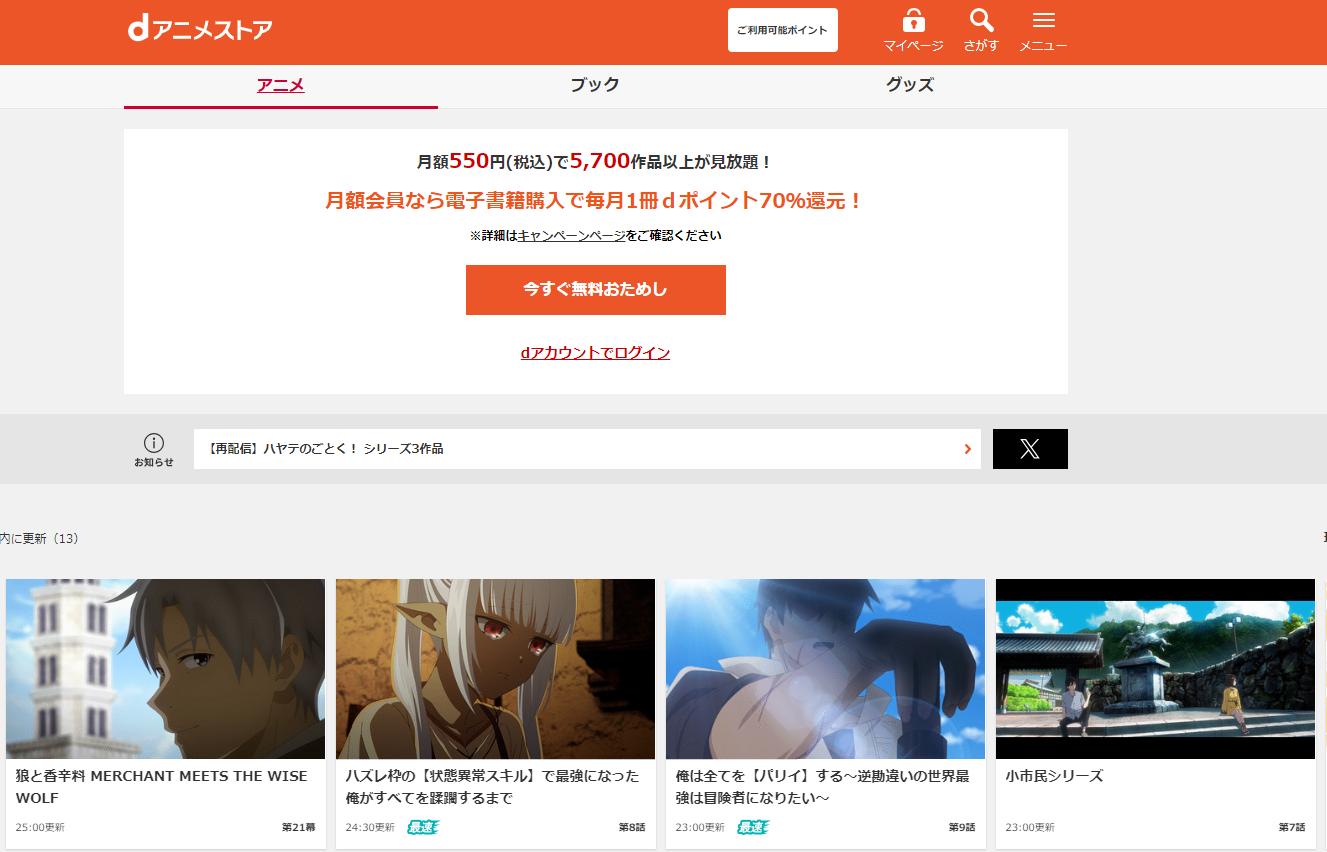The height and width of the screenshot is (852, 1327).
Task: Start 今すぐ無料おためし free trial
Action: 596,290
